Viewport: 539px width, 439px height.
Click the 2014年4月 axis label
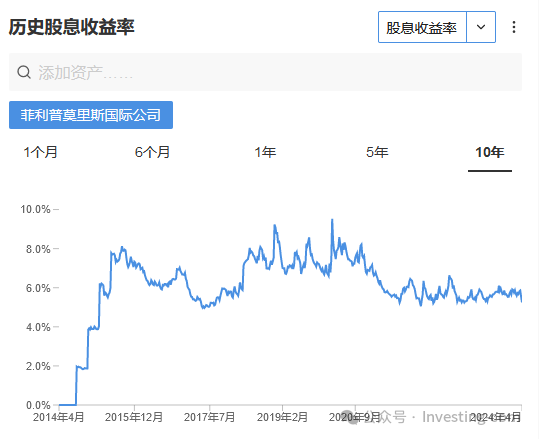[59, 417]
